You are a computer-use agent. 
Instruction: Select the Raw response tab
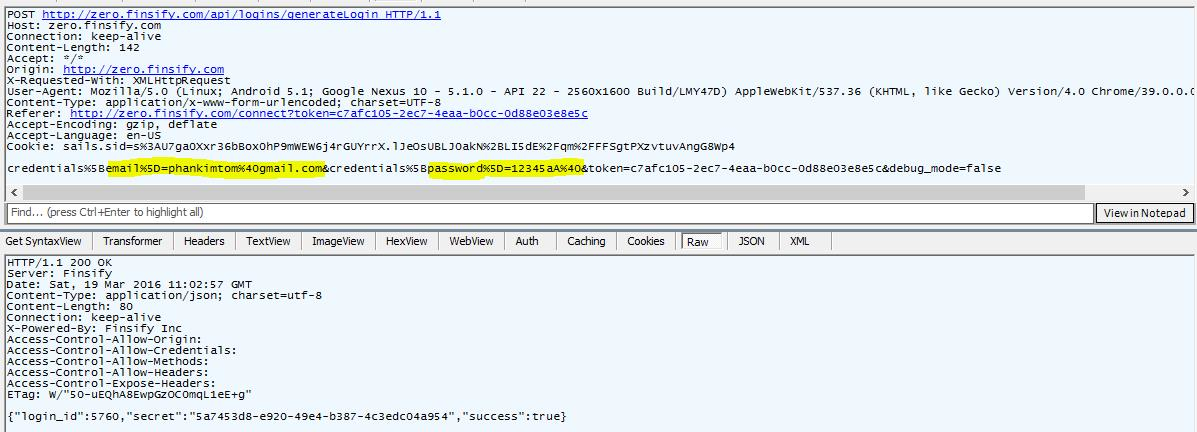pyautogui.click(x=698, y=242)
